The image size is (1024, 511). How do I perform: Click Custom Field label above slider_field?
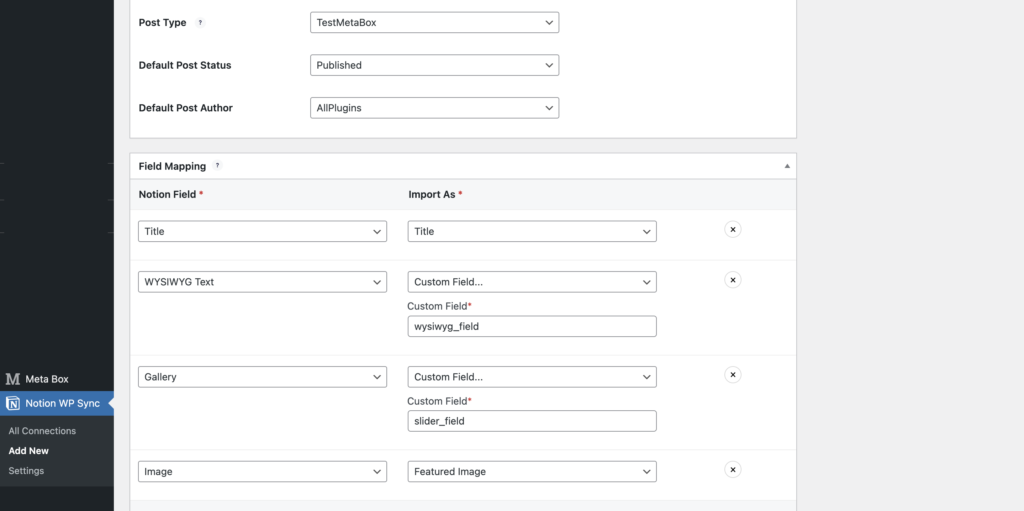(x=439, y=401)
